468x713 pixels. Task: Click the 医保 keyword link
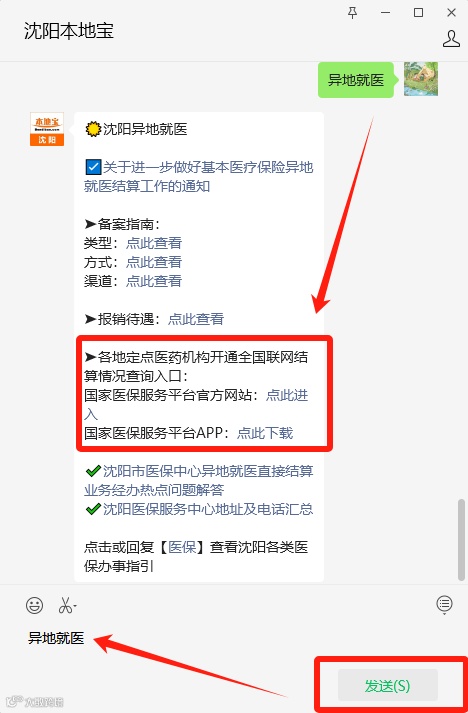tap(182, 547)
